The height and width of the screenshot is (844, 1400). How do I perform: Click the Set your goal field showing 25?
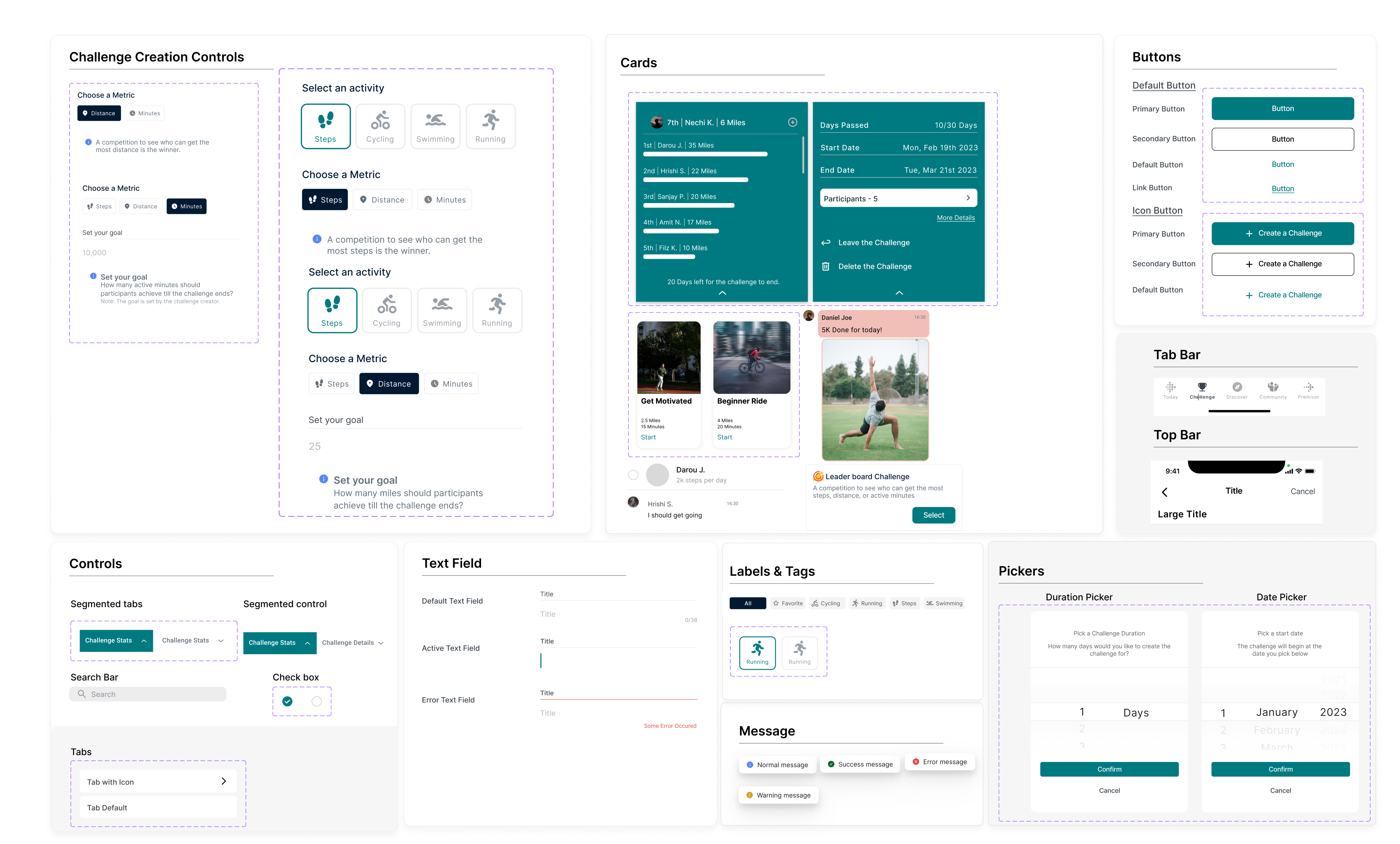[x=415, y=446]
